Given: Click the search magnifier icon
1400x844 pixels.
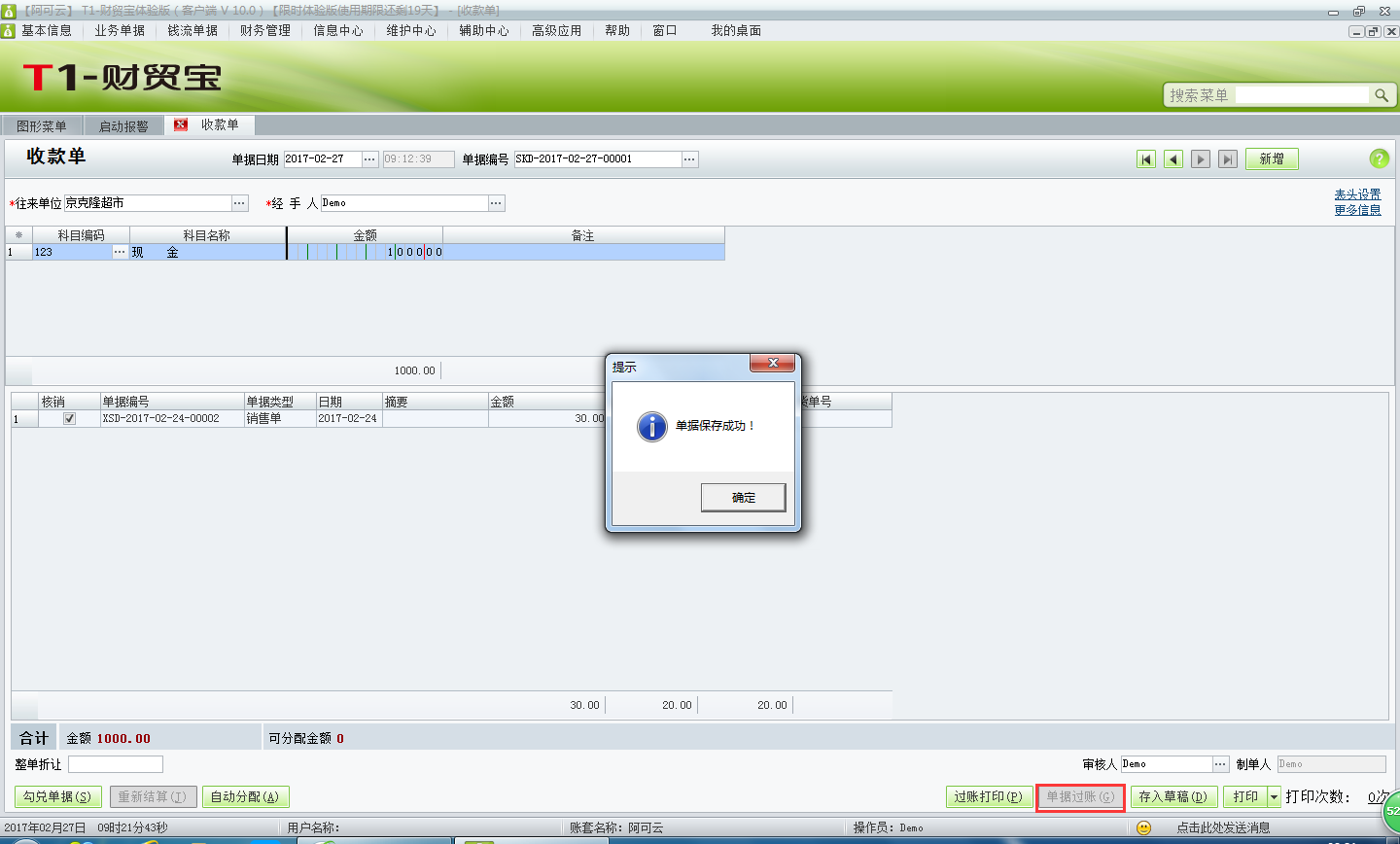Looking at the screenshot, I should point(1382,95).
